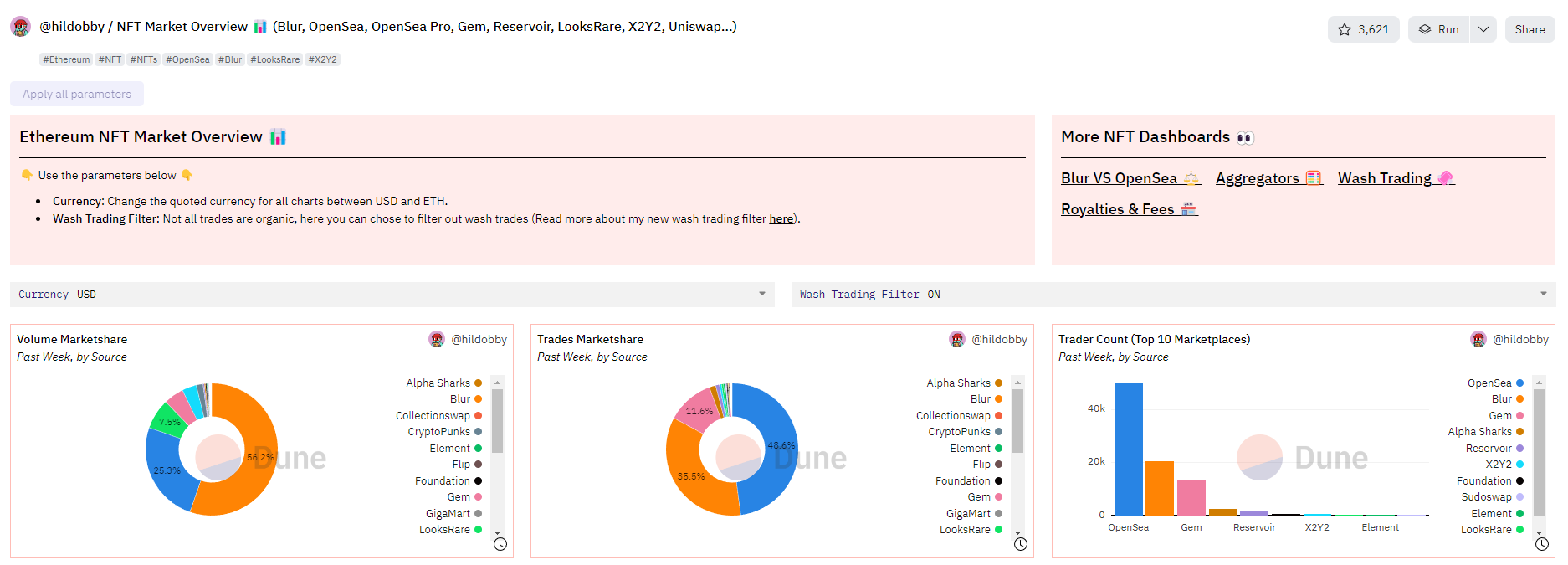Viewport: 1568px width, 565px height.
Task: Click the pink Gem bar in Trader Count
Action: [1191, 497]
